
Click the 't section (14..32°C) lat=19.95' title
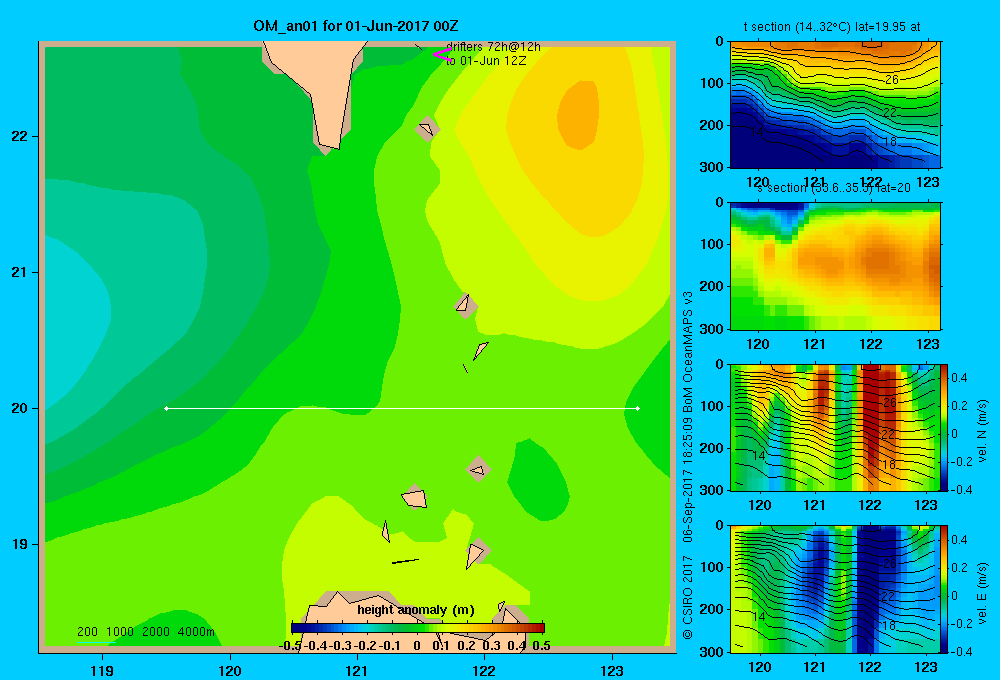tap(832, 27)
